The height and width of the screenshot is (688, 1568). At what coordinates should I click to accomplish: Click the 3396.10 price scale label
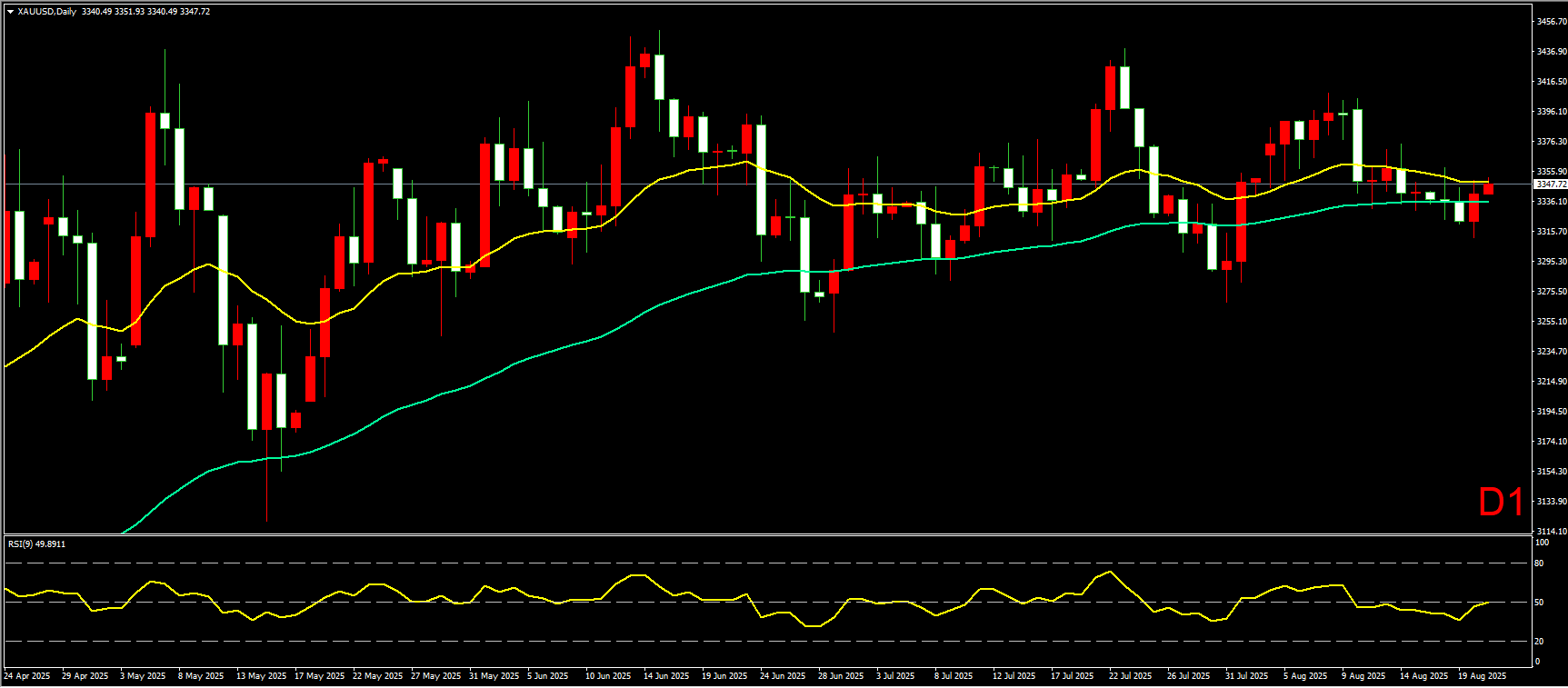(x=1551, y=112)
